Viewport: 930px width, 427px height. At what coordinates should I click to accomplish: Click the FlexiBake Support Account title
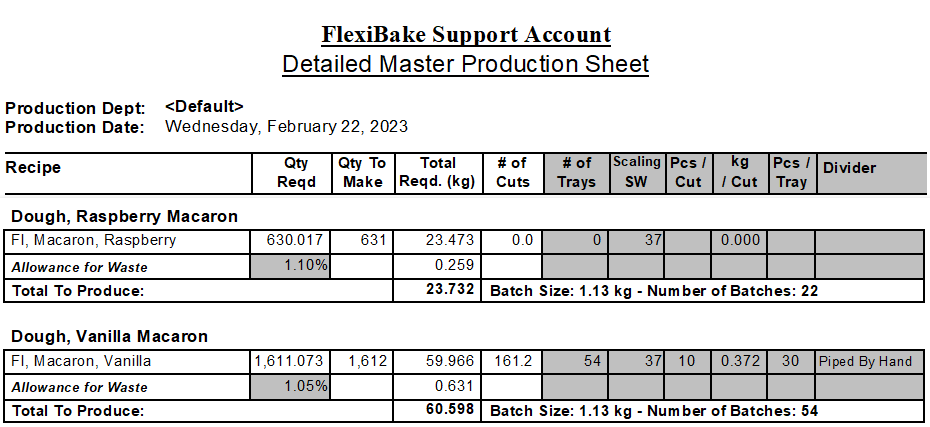tap(466, 34)
